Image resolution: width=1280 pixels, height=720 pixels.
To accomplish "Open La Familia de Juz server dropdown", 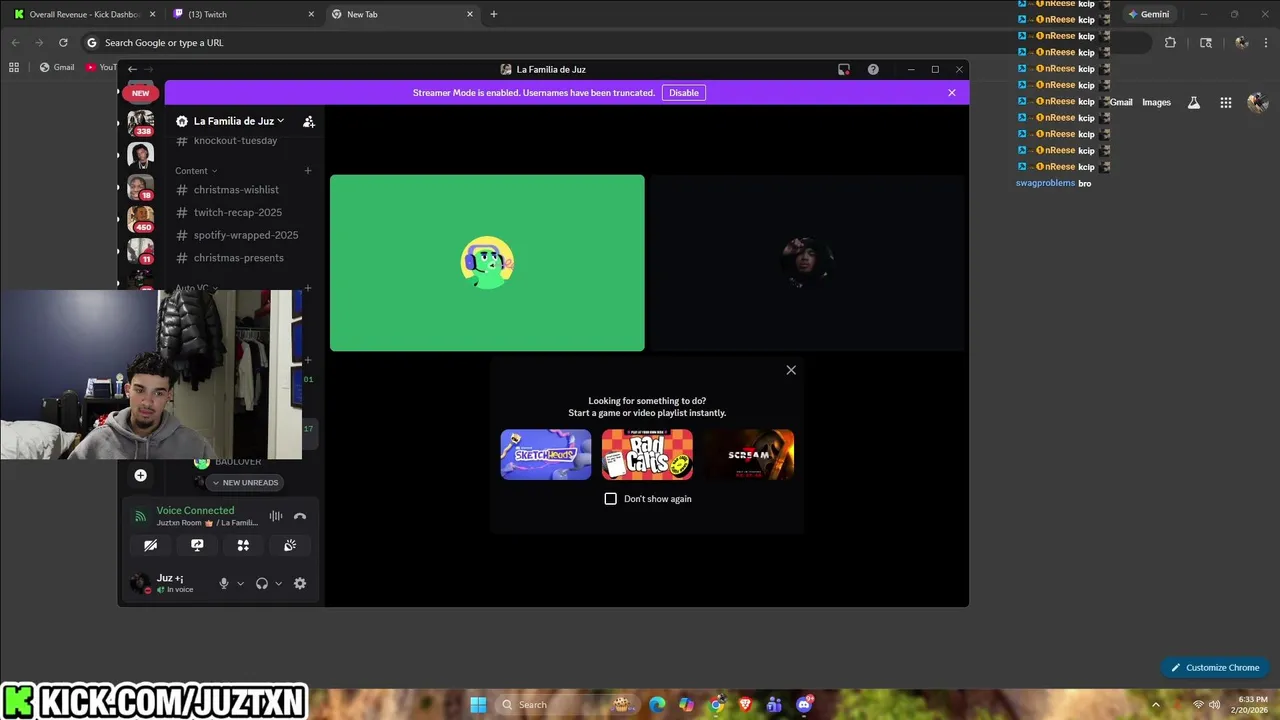I will (238, 121).
